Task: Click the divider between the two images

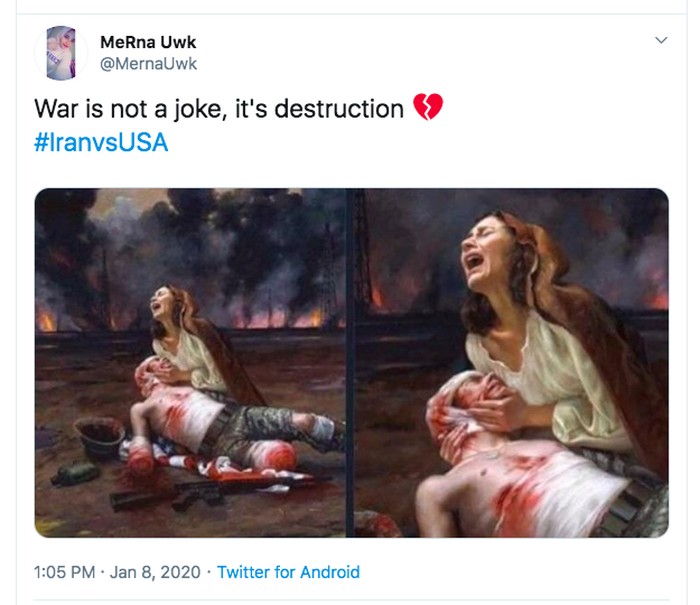Action: (x=349, y=362)
